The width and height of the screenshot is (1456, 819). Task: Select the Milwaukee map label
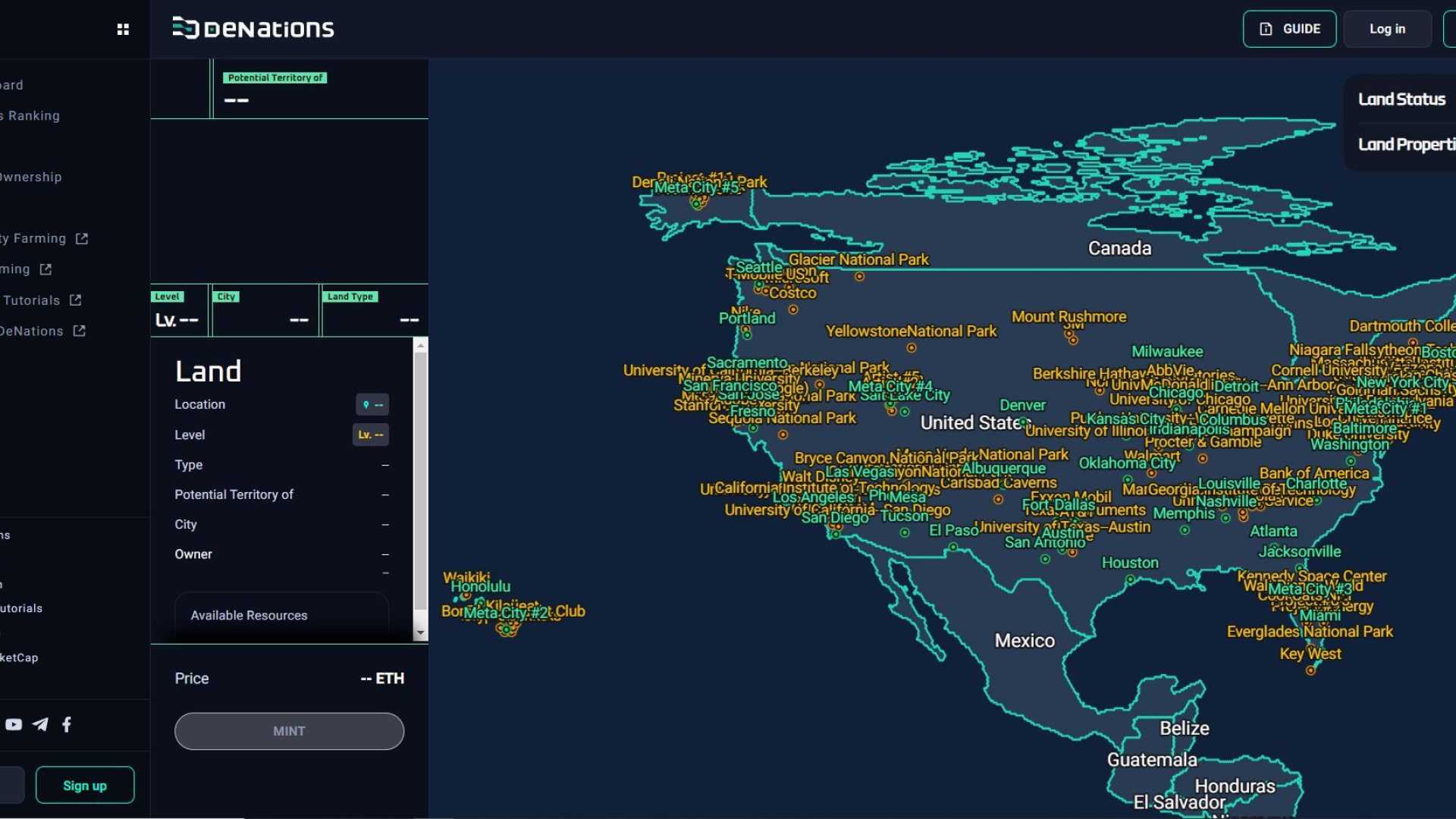[x=1167, y=352]
